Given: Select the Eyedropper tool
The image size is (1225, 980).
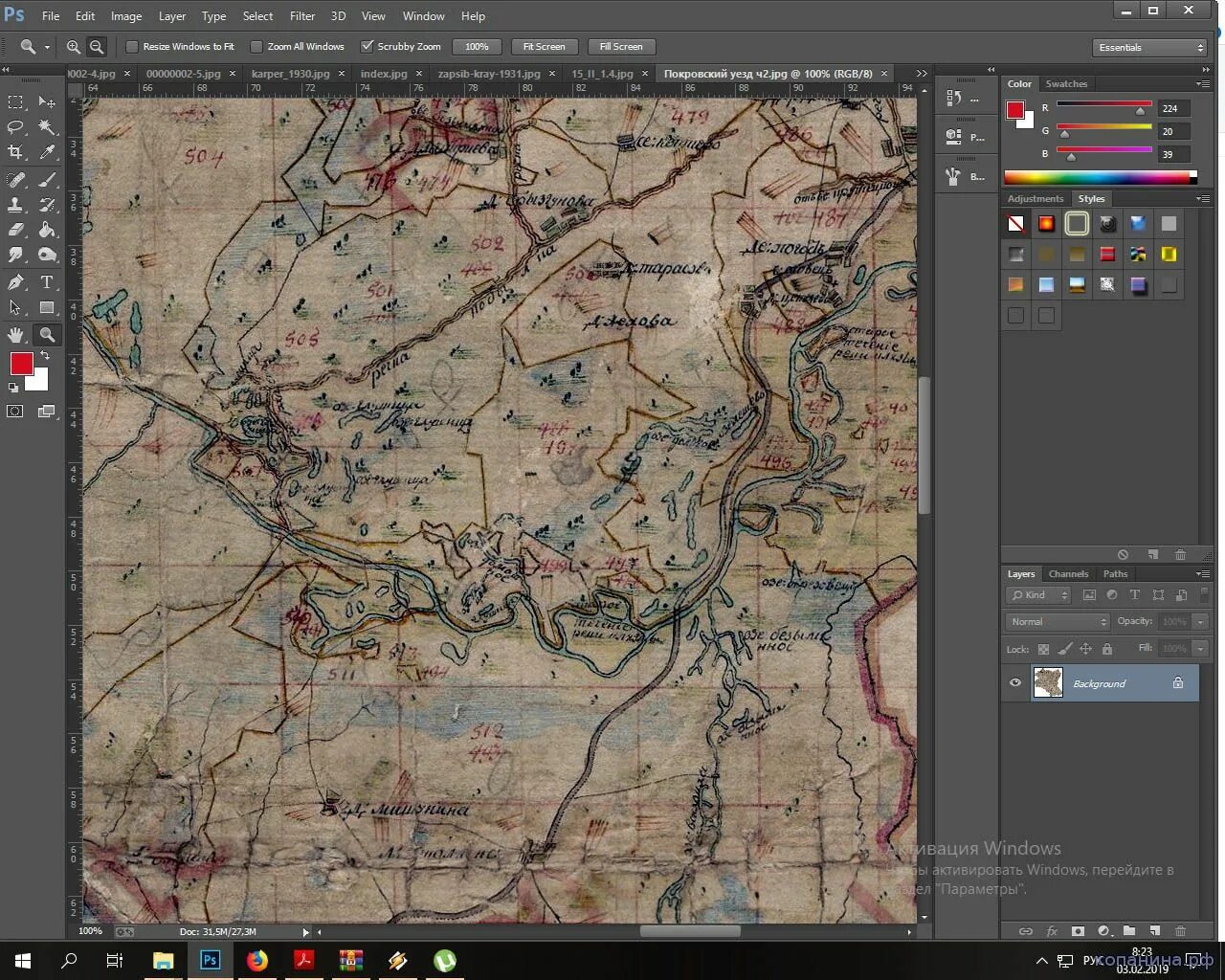Looking at the screenshot, I should [46, 152].
